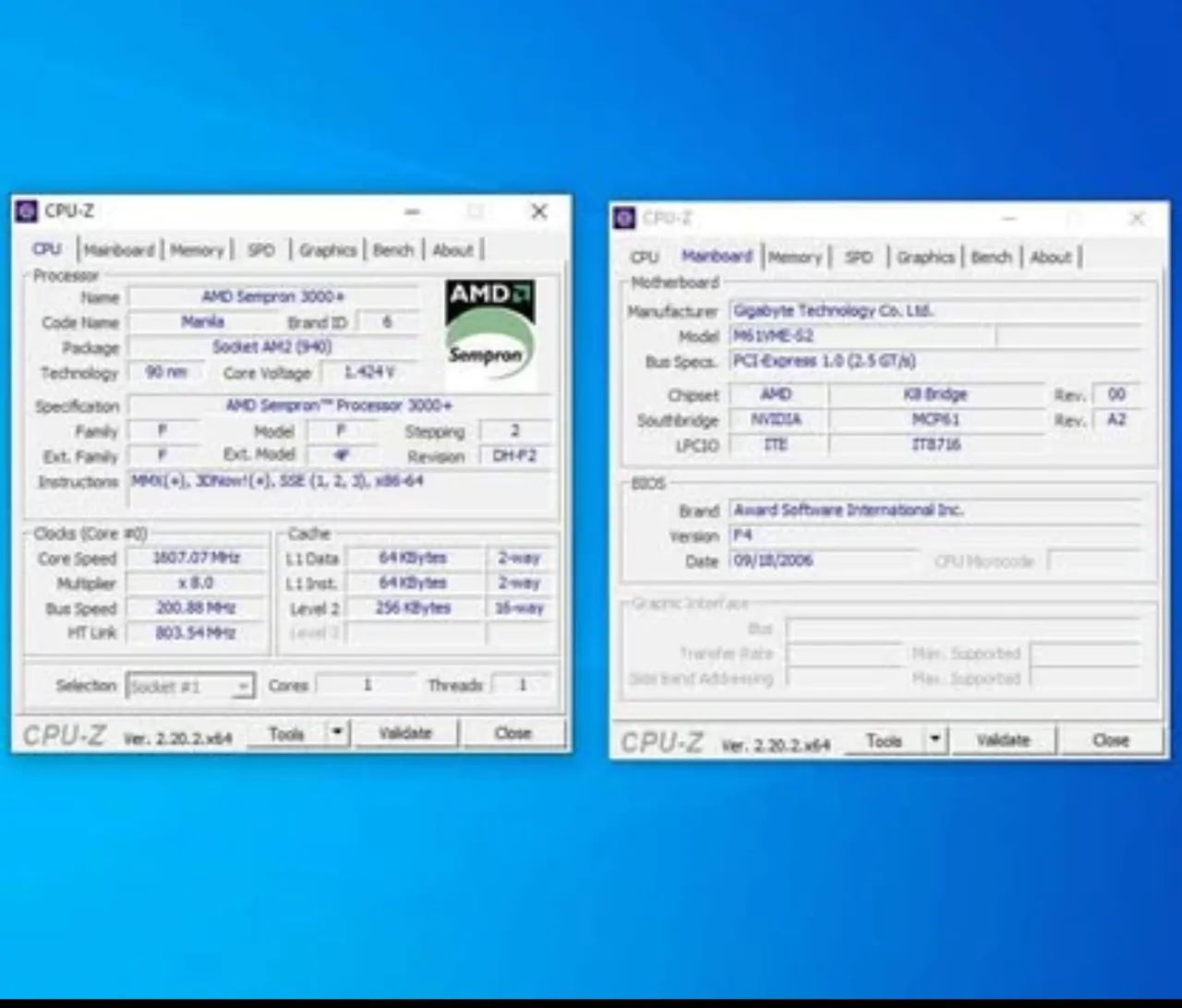Click the Close button in the motherboard window
The width and height of the screenshot is (1182, 1008).
[x=1111, y=740]
